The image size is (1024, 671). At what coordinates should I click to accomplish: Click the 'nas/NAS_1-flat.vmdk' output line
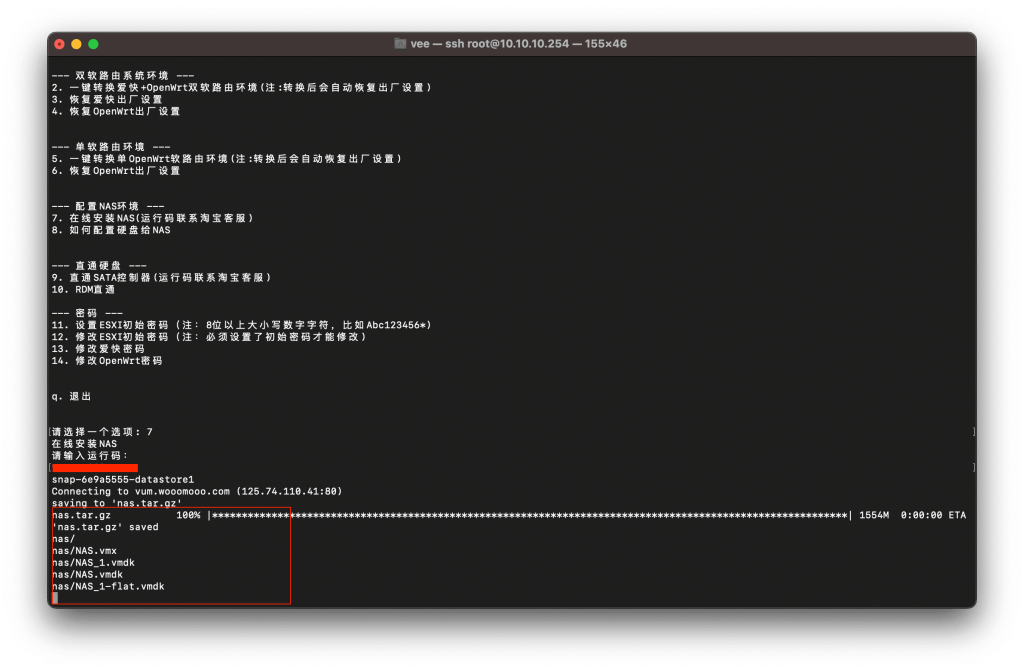108,586
